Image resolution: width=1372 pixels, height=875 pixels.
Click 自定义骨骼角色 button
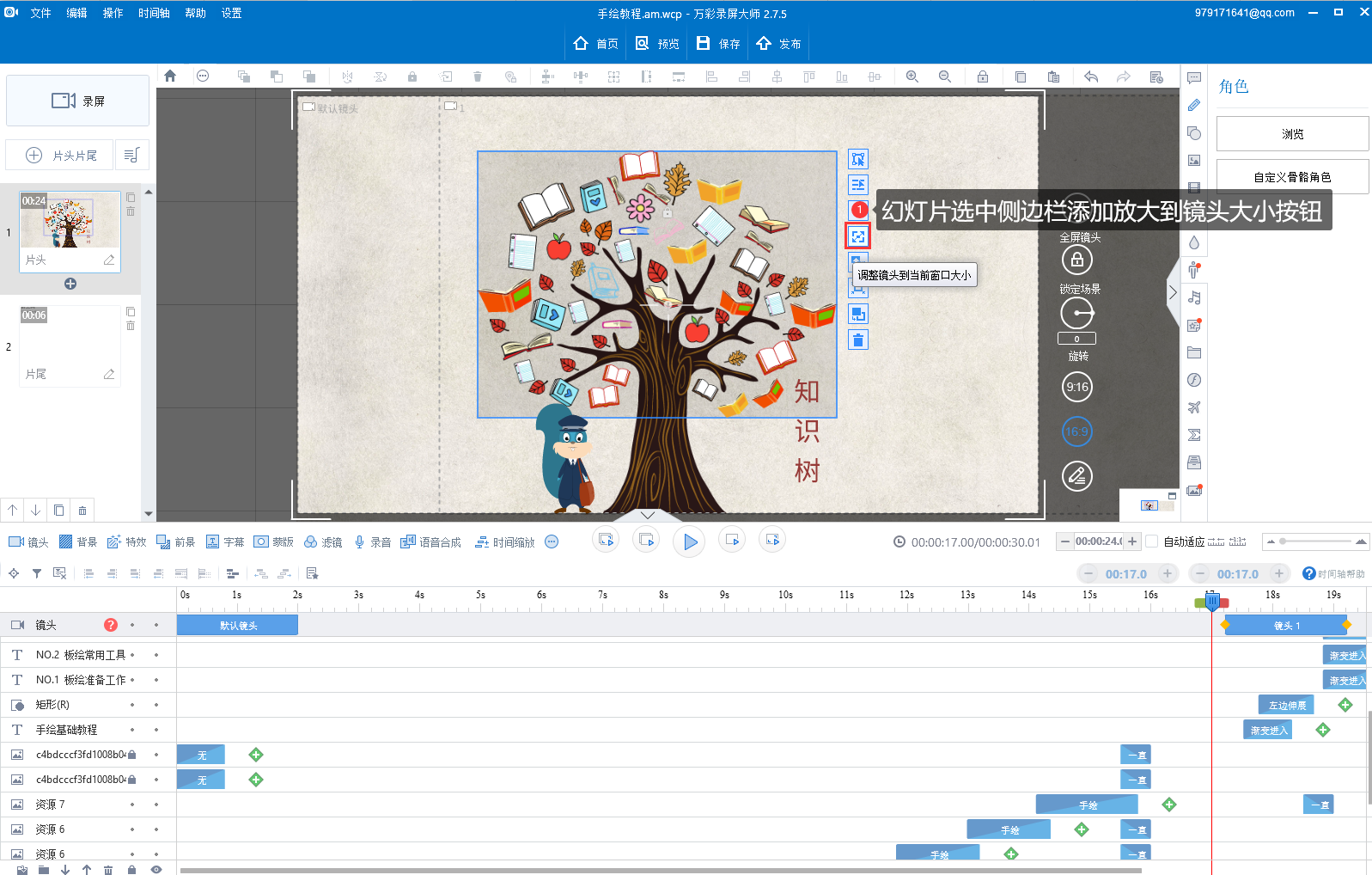click(1292, 177)
